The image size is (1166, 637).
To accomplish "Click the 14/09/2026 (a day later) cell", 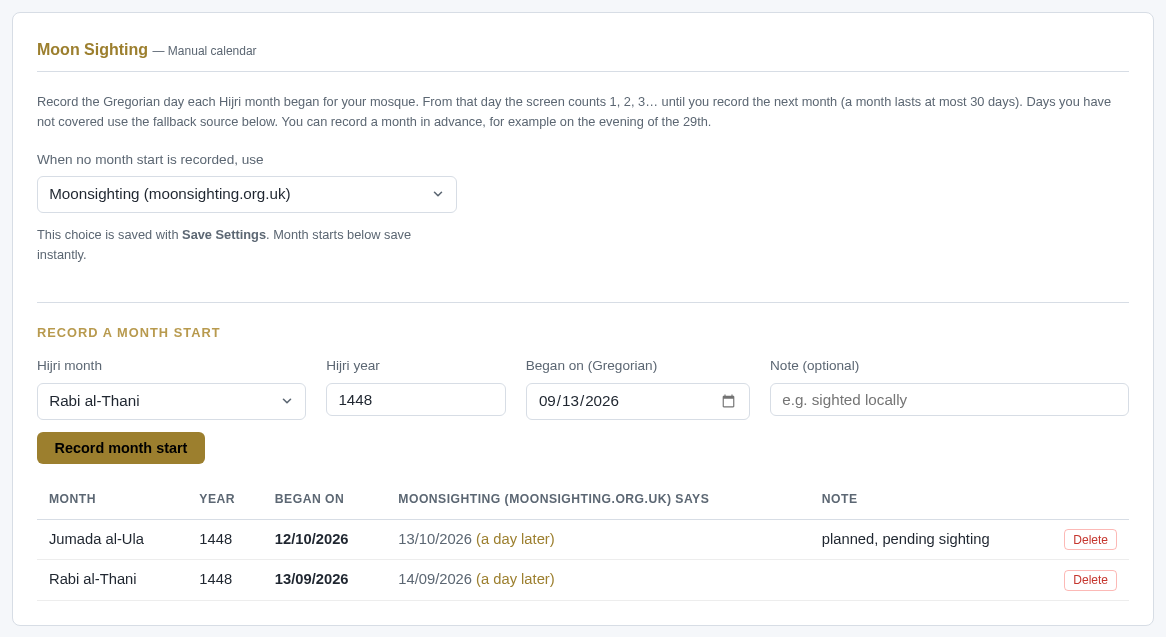I will [x=477, y=580].
